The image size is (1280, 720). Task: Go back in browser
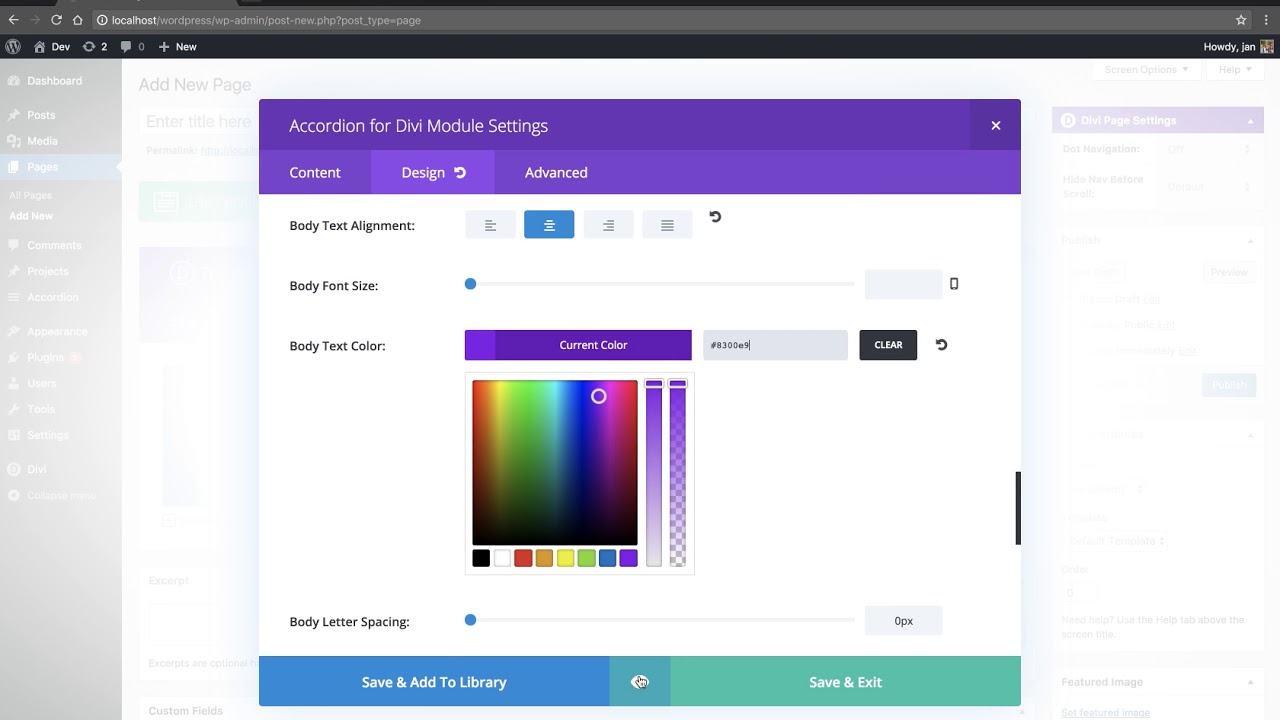13,20
